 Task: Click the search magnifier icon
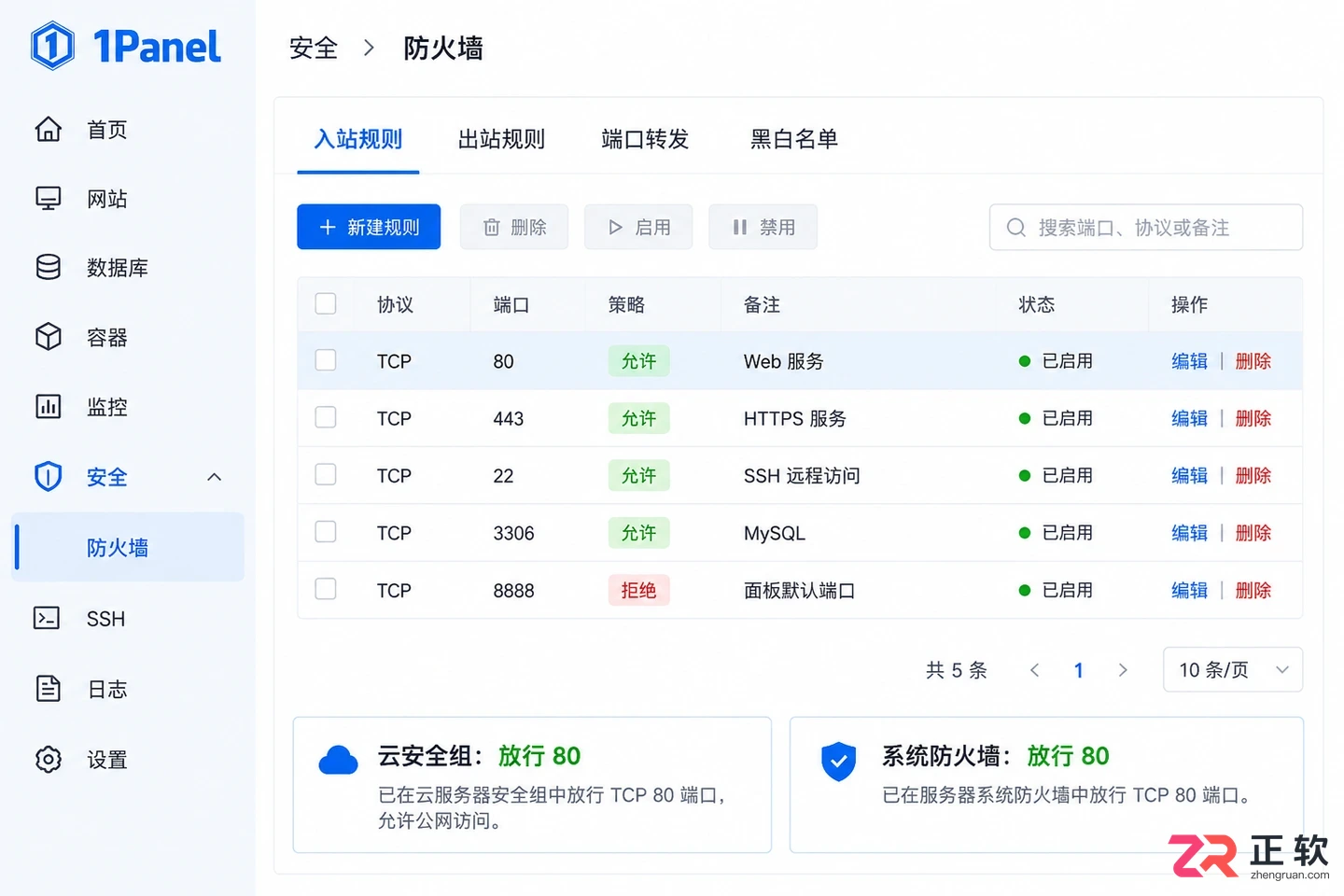pyautogui.click(x=1016, y=228)
